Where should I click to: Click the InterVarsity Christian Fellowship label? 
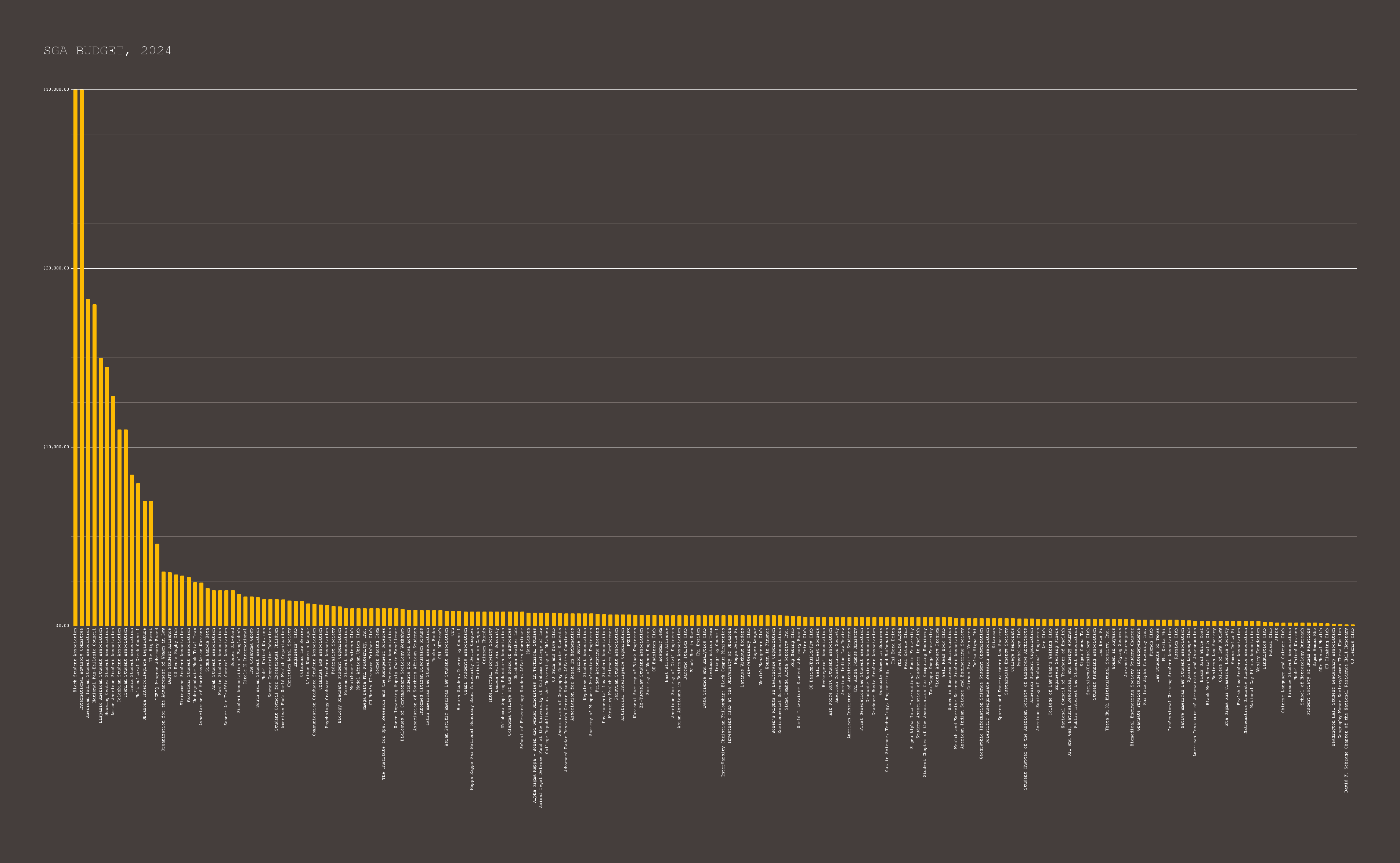click(x=723, y=702)
